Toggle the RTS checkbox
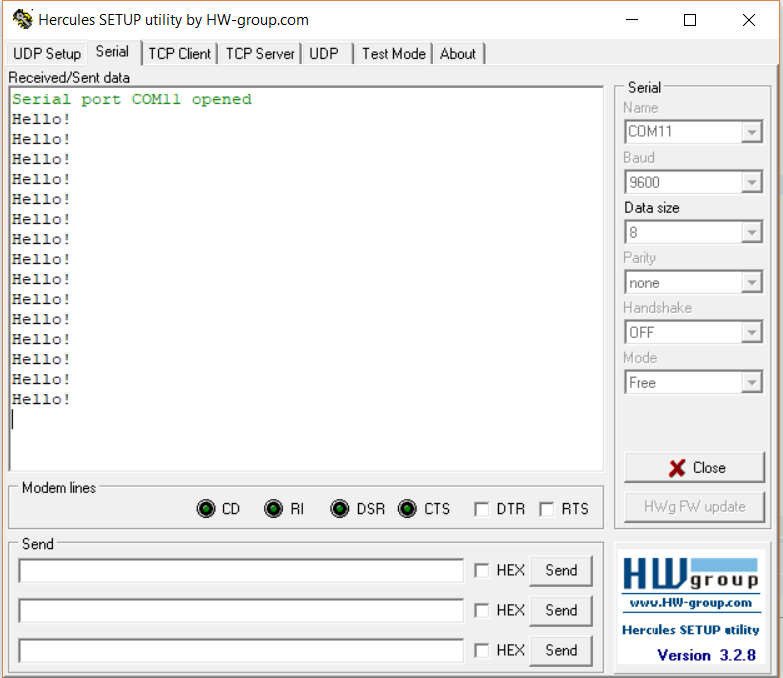Screen dimensions: 783x678 click(x=547, y=509)
